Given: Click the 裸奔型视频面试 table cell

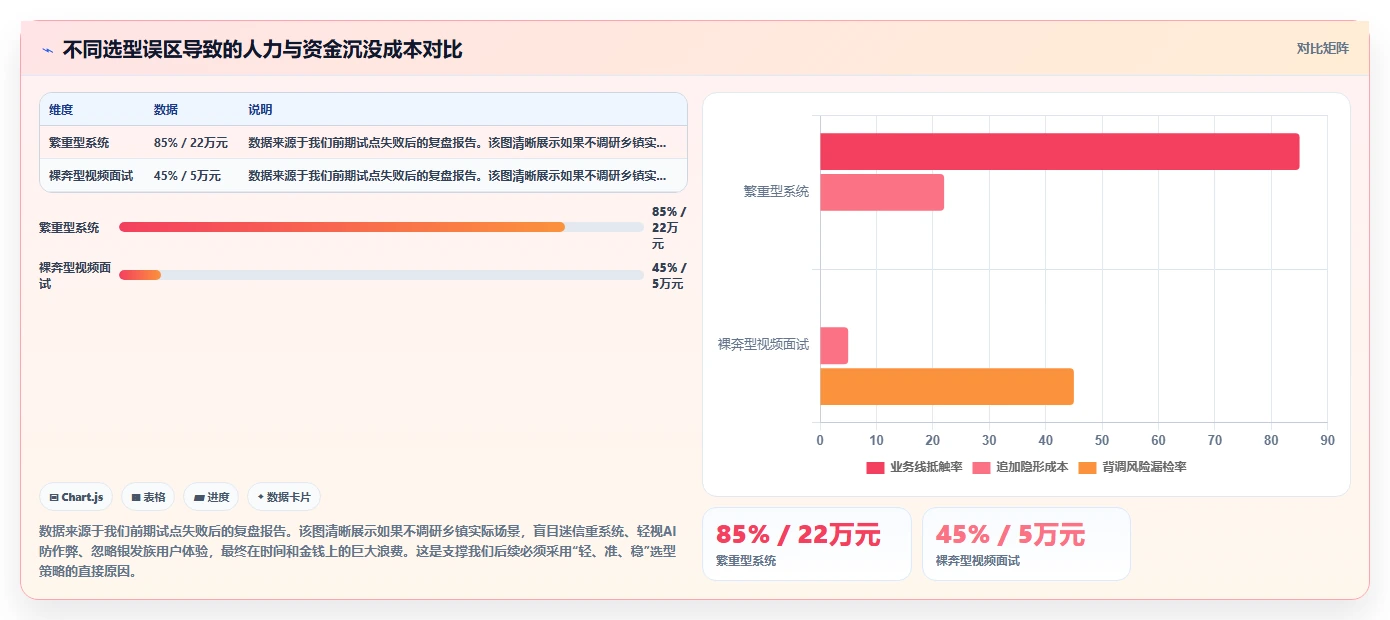Looking at the screenshot, I should [x=91, y=175].
